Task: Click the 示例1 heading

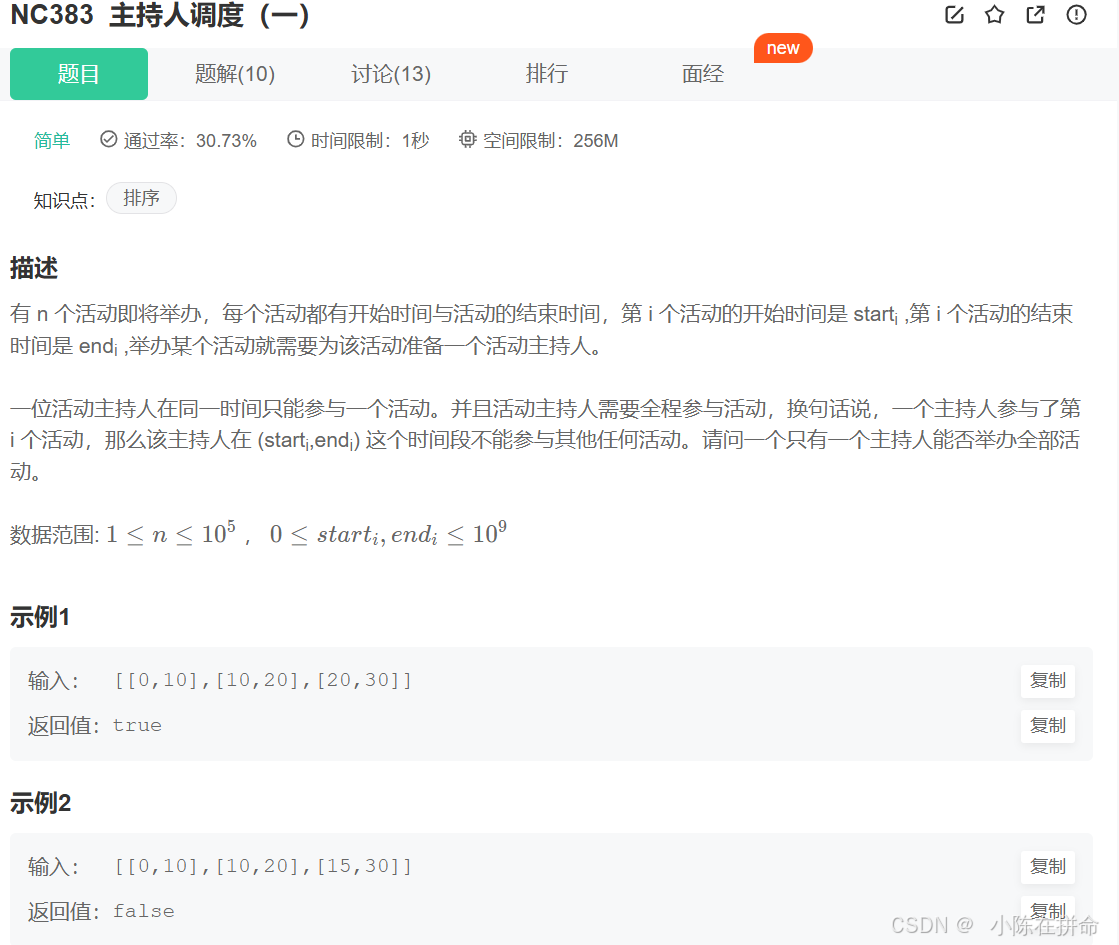Action: point(40,617)
